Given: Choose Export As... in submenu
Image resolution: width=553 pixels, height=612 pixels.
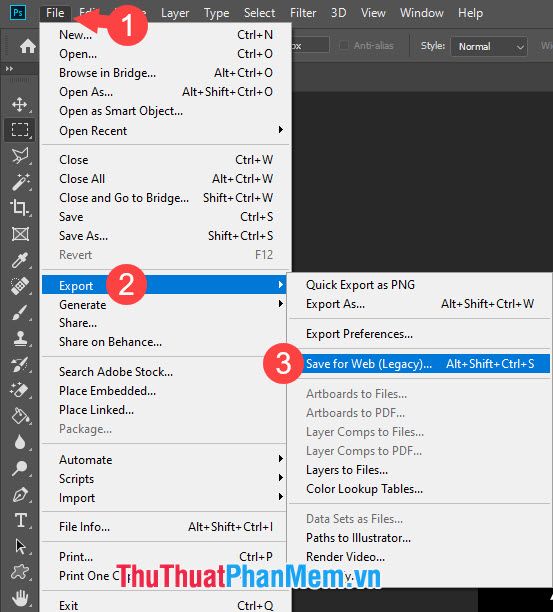Looking at the screenshot, I should coord(420,304).
